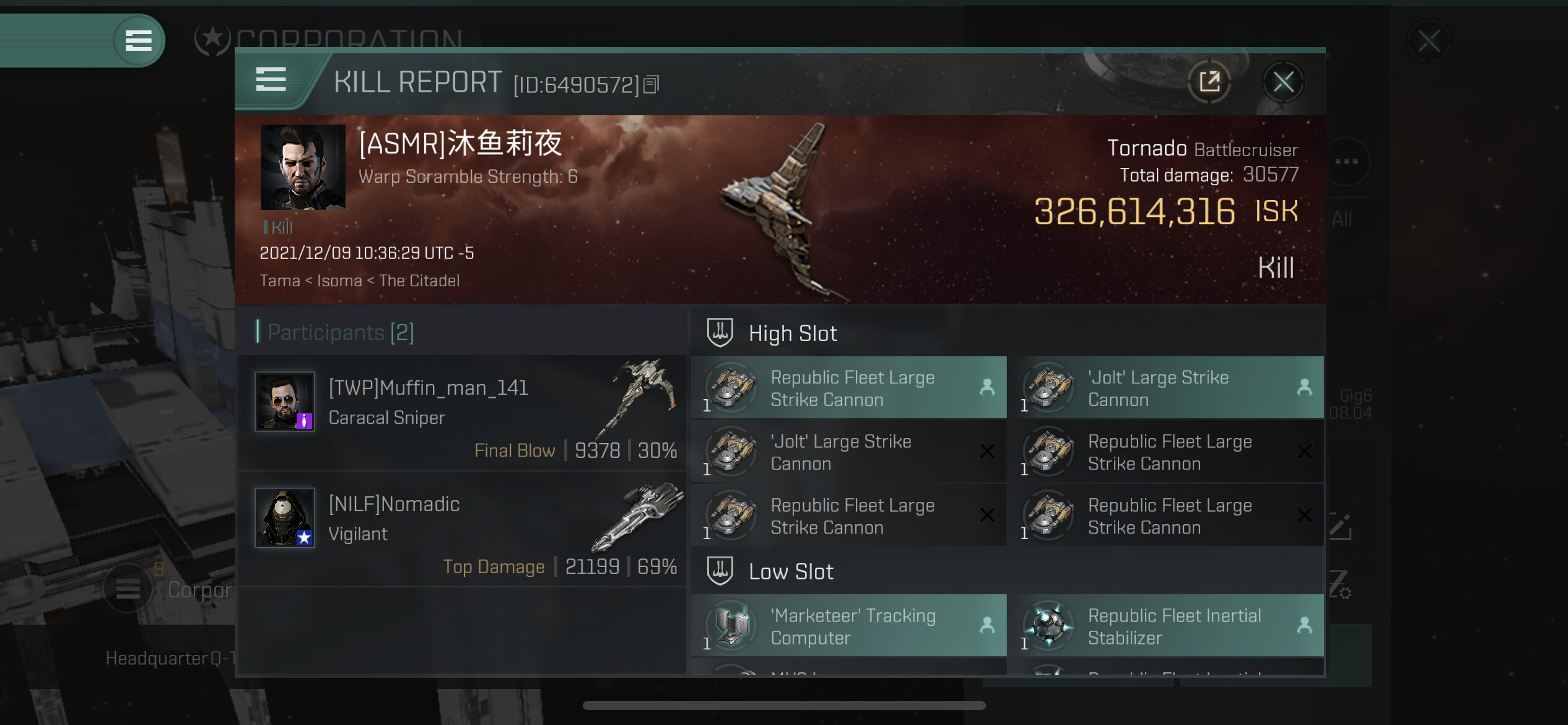
Task: Select the Low Slot section icon
Action: tap(720, 571)
